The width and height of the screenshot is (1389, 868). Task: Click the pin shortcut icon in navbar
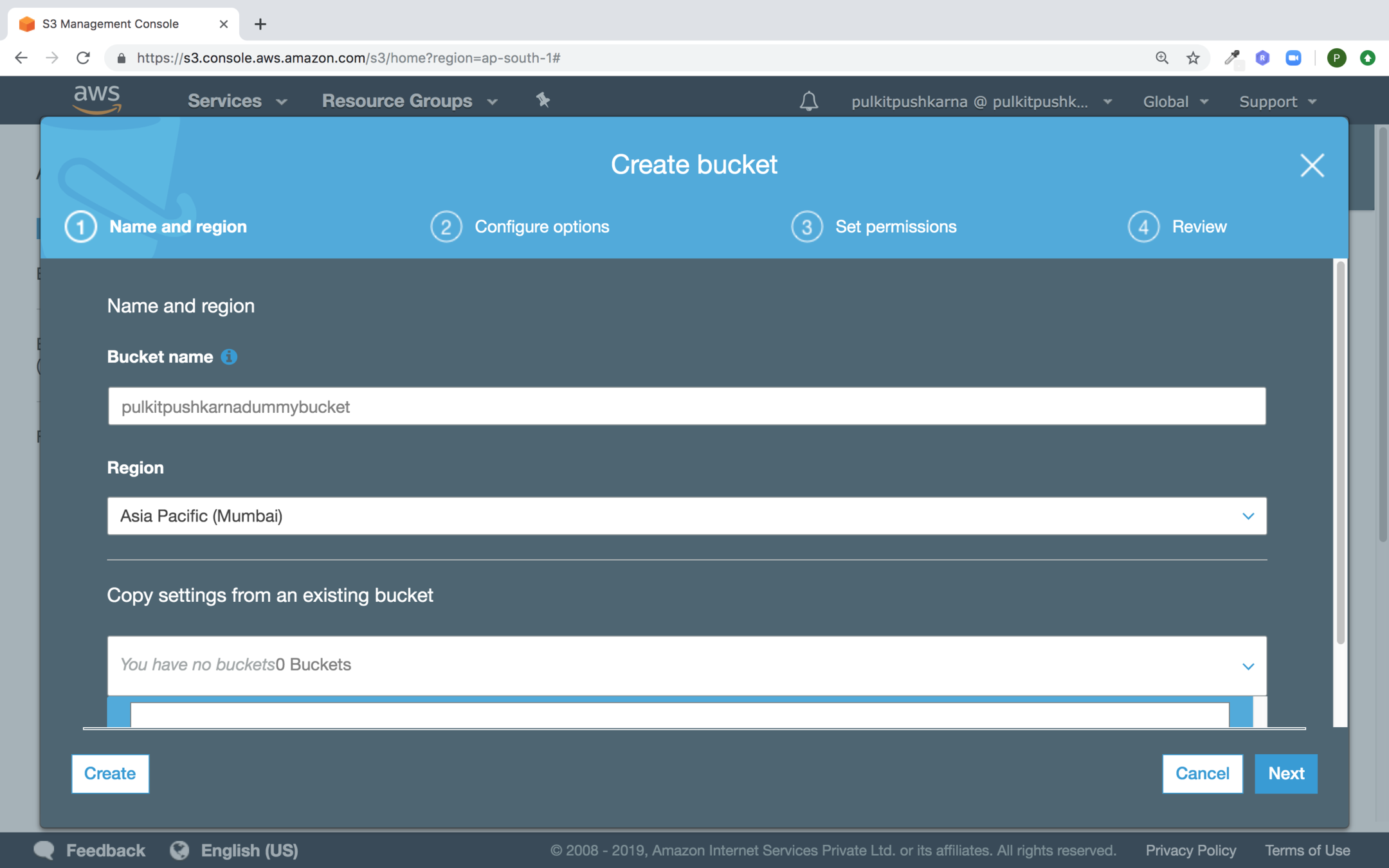click(x=543, y=100)
